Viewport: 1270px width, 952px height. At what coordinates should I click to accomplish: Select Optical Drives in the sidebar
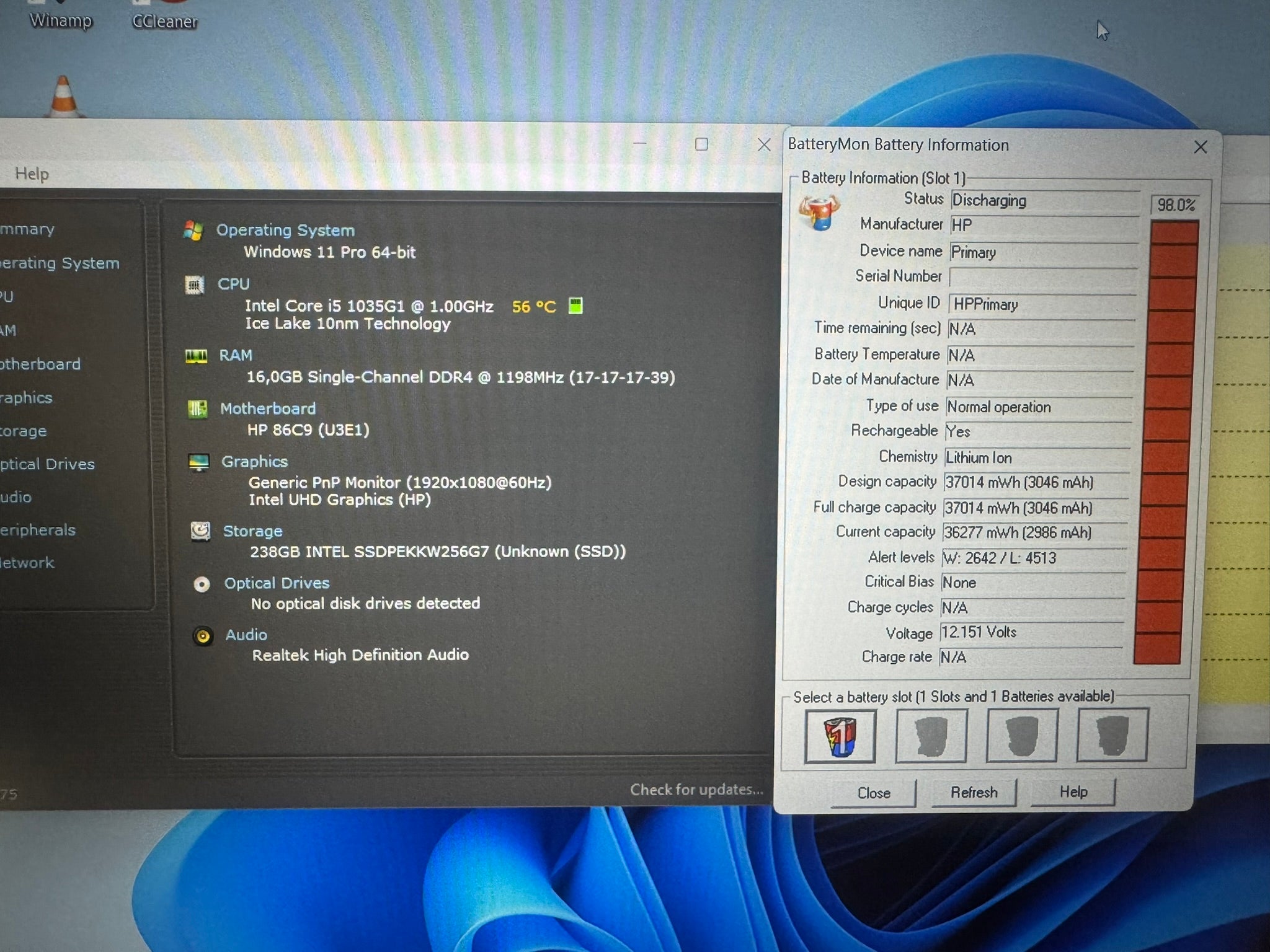tap(47, 464)
